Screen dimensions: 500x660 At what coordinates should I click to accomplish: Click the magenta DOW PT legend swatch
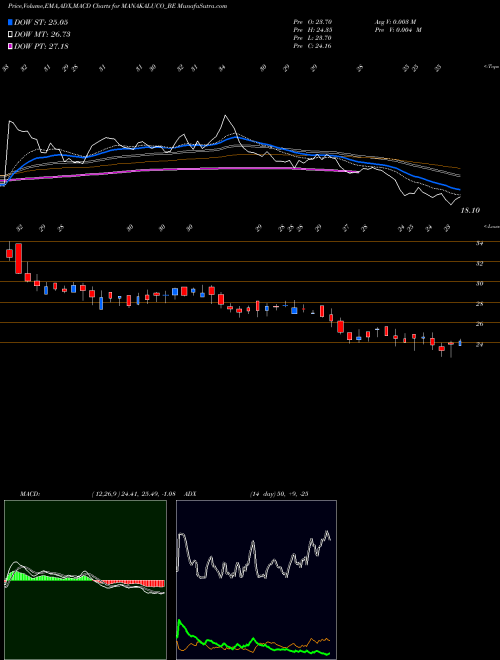tap(11, 46)
